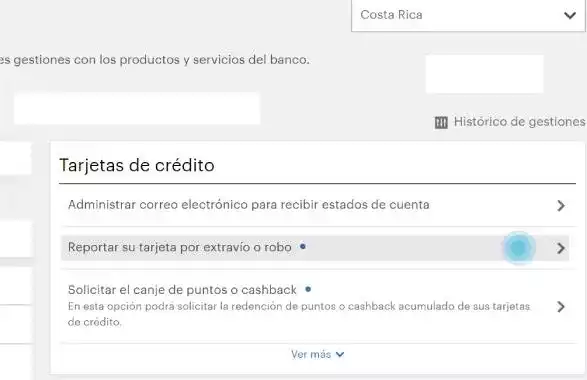Click the arrow beside Administrar correo electrónico
This screenshot has height=380, width=587.
pyautogui.click(x=560, y=206)
